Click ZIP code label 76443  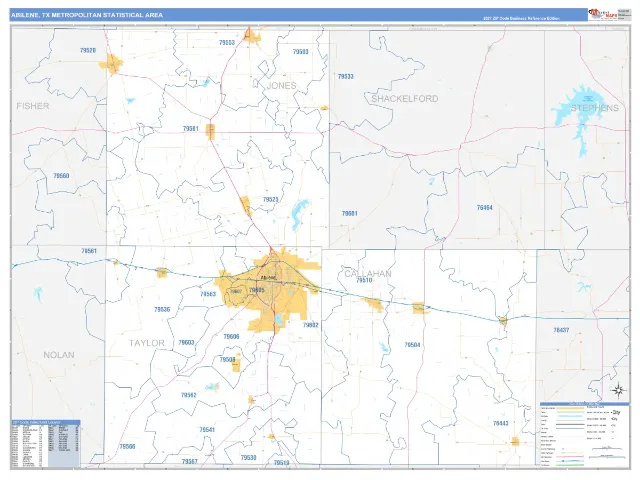click(501, 423)
